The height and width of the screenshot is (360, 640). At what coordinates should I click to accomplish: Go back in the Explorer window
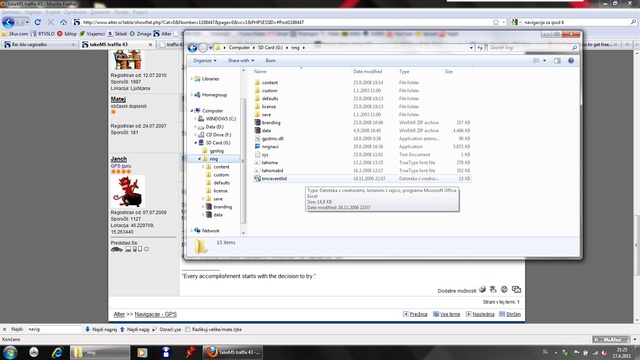point(193,48)
